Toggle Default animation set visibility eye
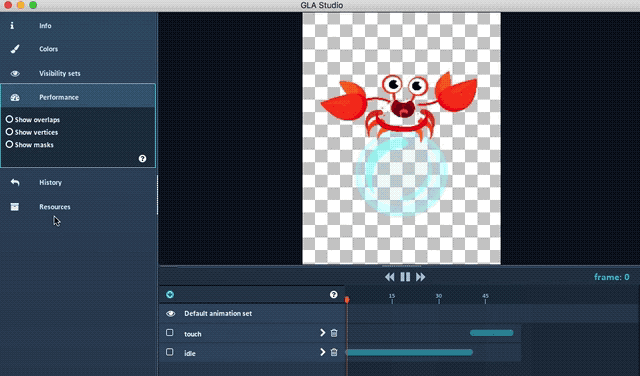640x376 pixels. coord(170,314)
